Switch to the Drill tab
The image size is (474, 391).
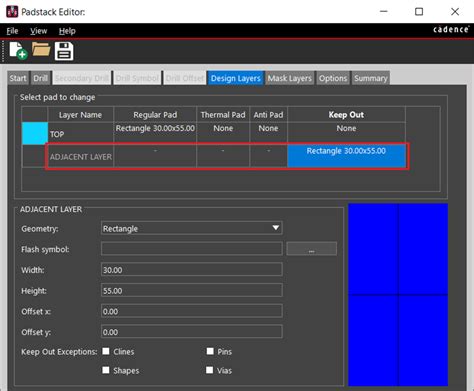(41, 78)
